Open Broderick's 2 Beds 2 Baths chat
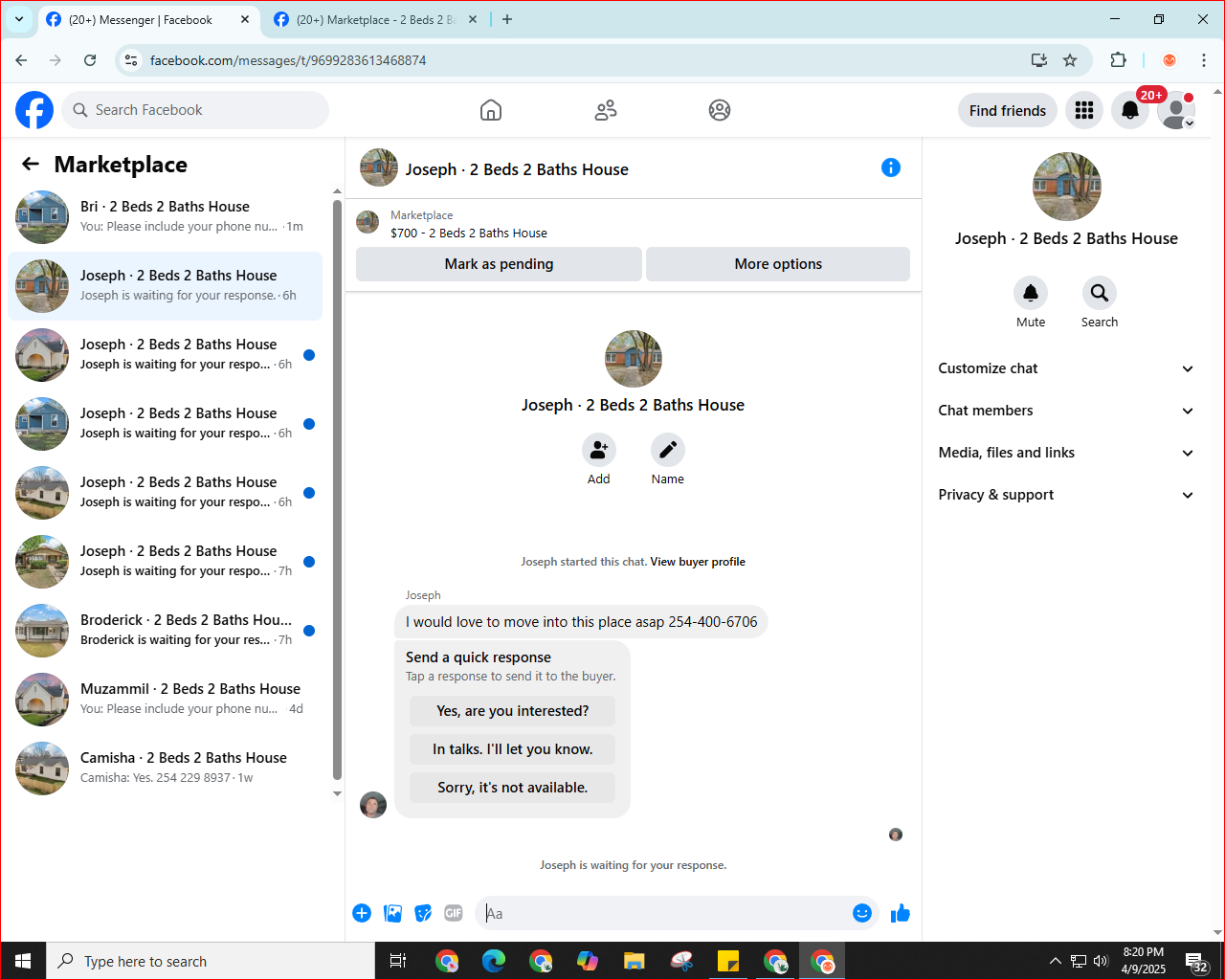Image resolution: width=1225 pixels, height=980 pixels. point(166,631)
